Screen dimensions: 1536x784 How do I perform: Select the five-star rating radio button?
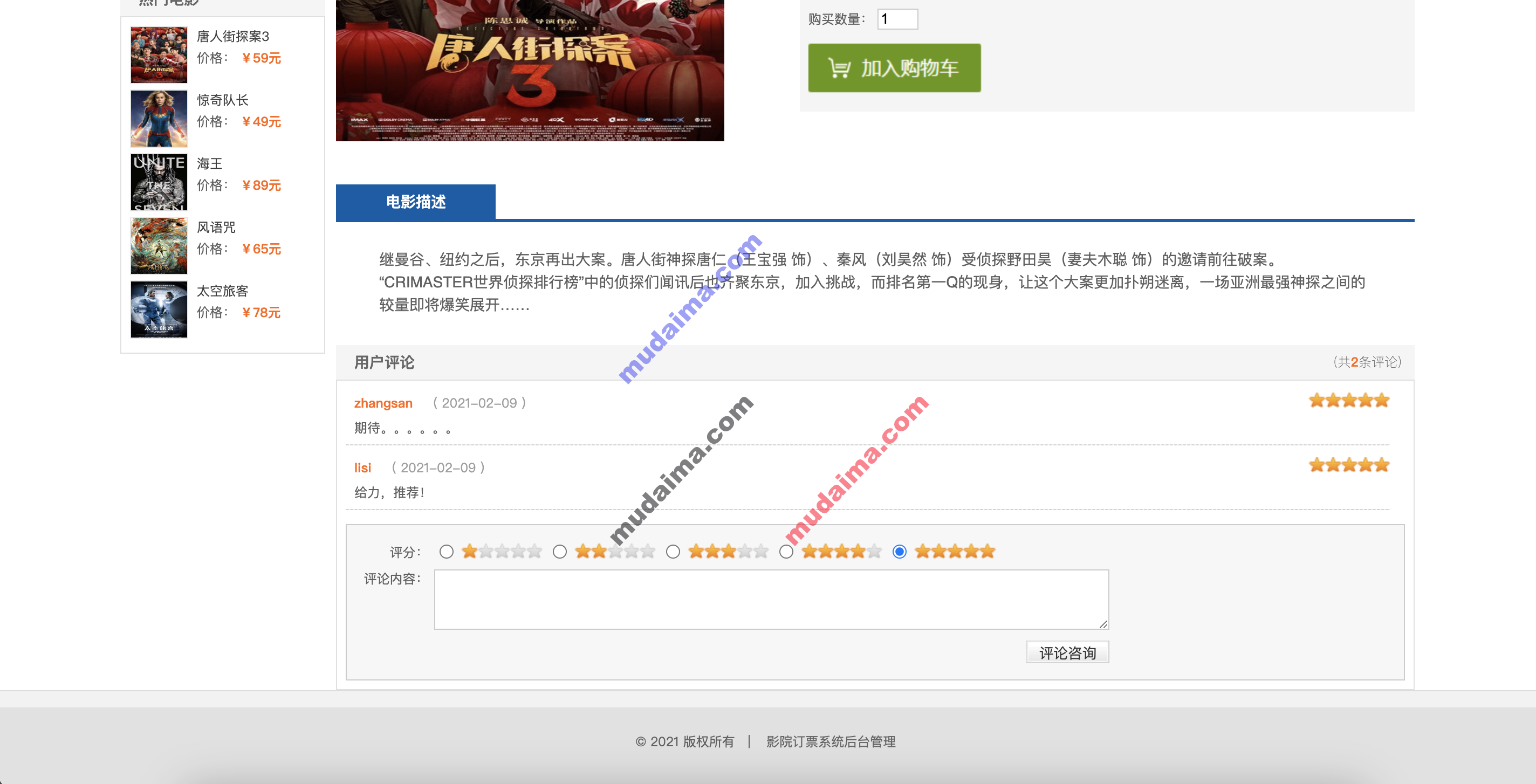(x=899, y=552)
